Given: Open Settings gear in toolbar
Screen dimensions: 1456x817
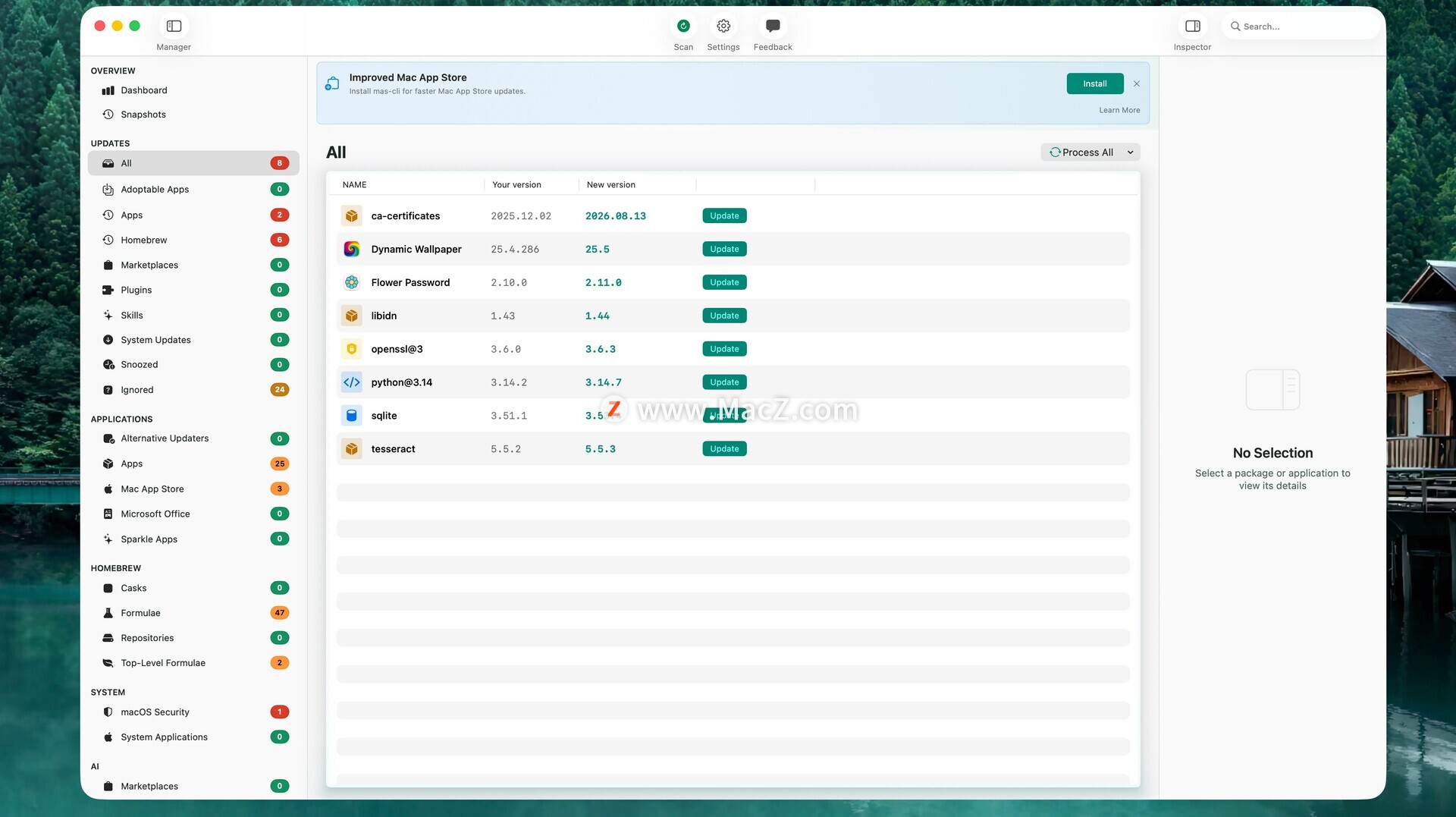Looking at the screenshot, I should point(723,27).
